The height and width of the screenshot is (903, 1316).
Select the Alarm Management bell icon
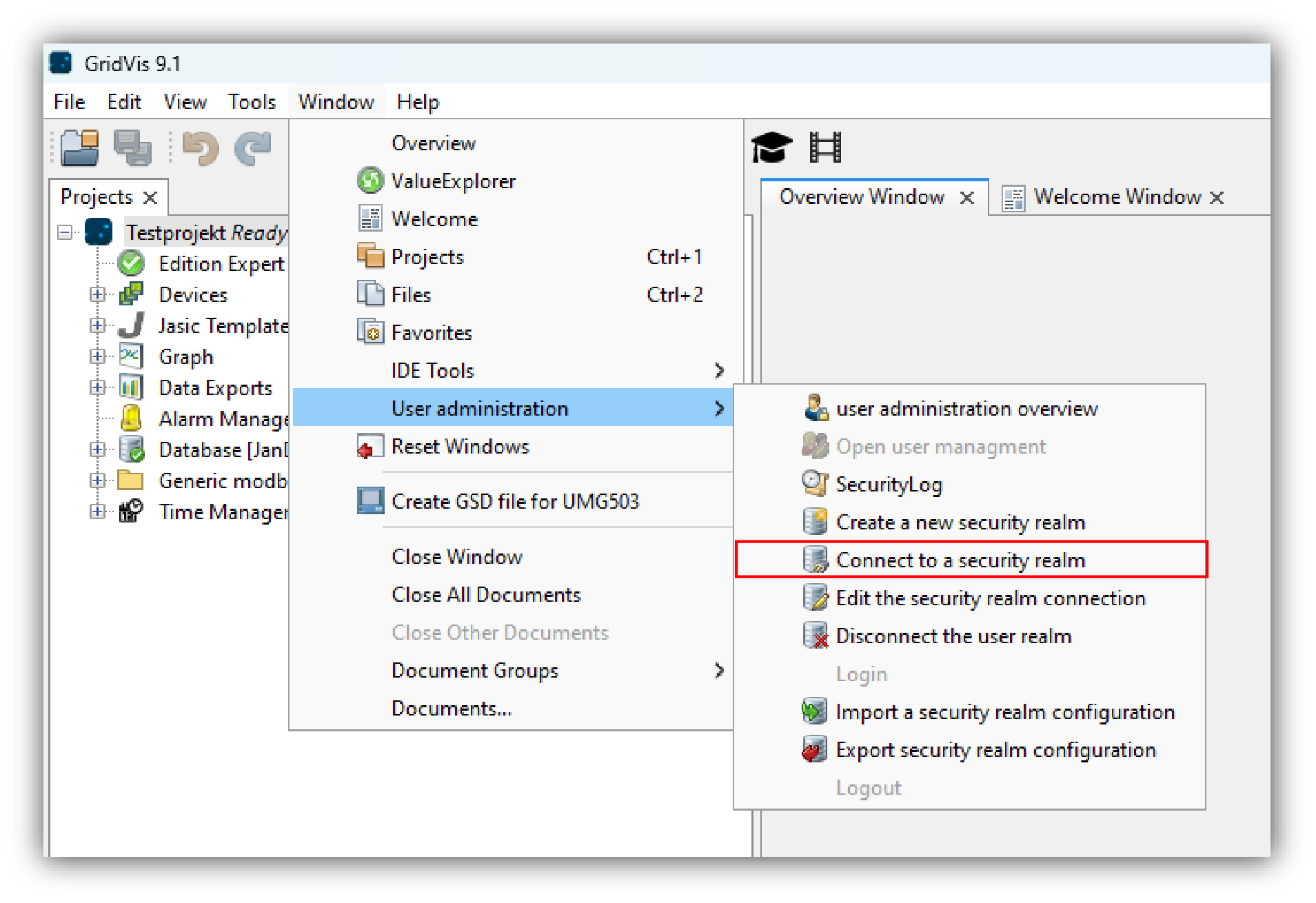pos(132,418)
